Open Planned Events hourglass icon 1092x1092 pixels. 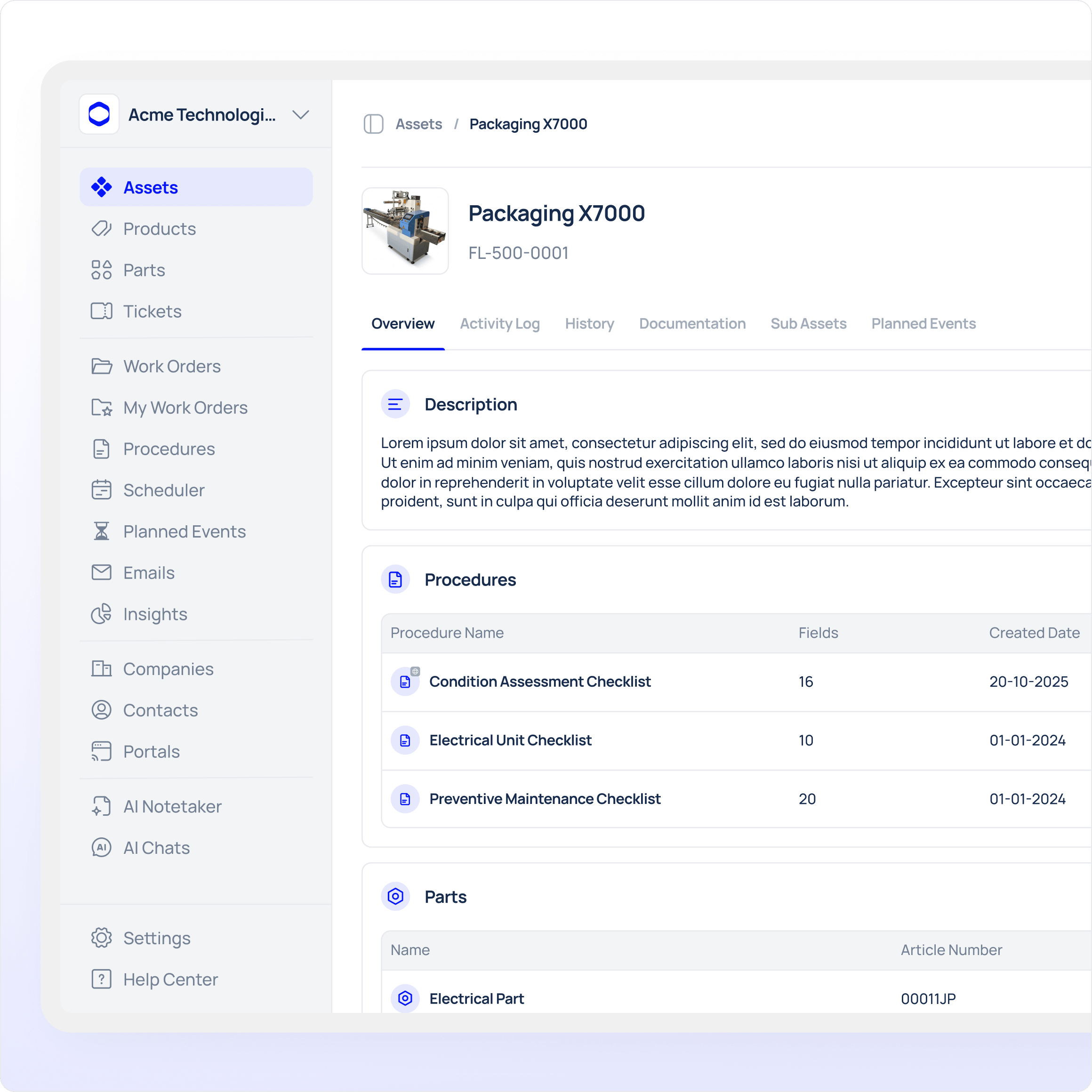101,531
